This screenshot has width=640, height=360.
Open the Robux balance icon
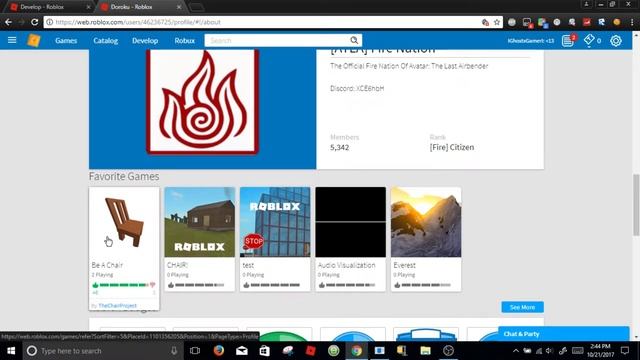[x=589, y=40]
